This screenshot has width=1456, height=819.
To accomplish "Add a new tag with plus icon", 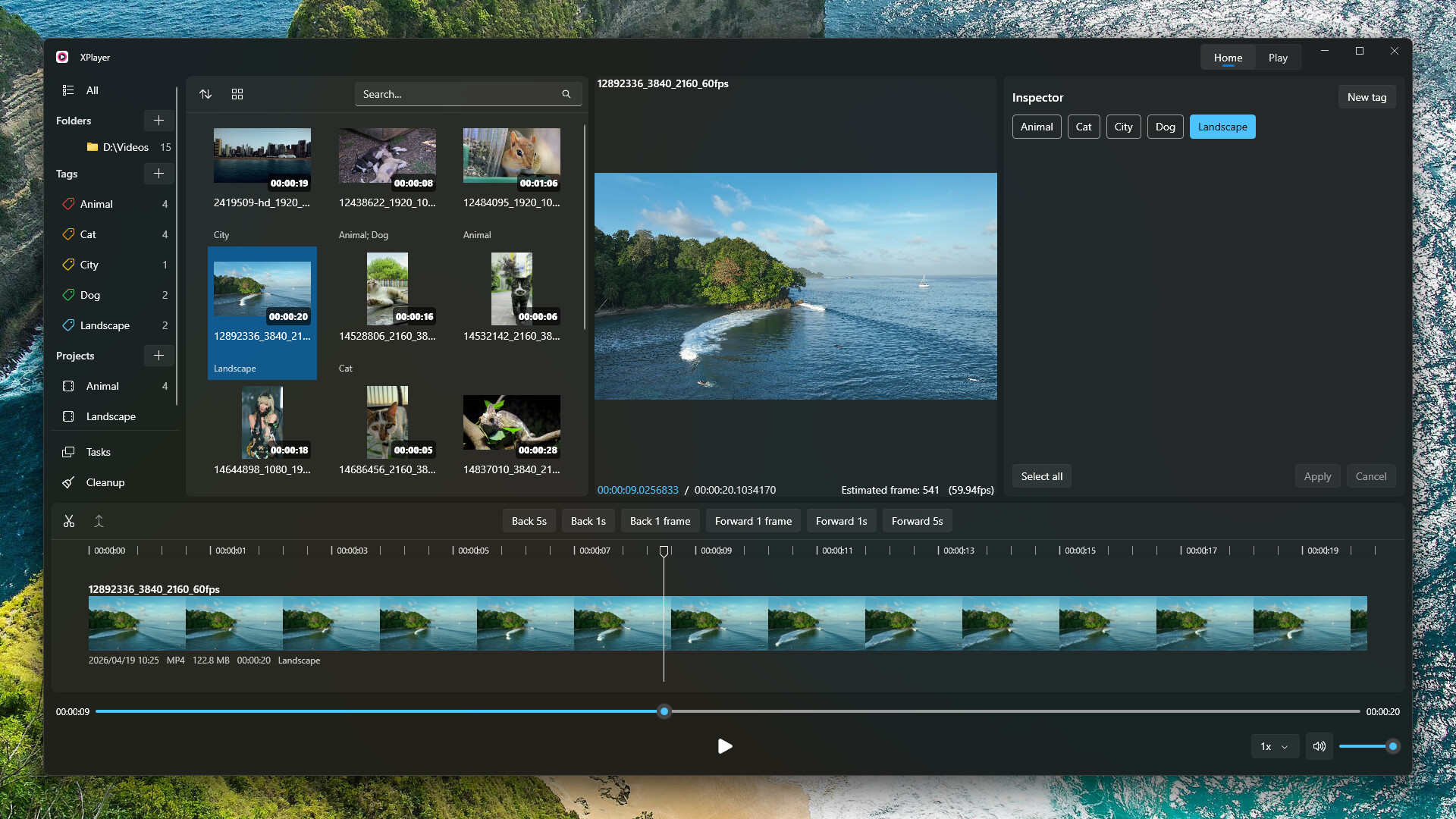I will (x=158, y=174).
